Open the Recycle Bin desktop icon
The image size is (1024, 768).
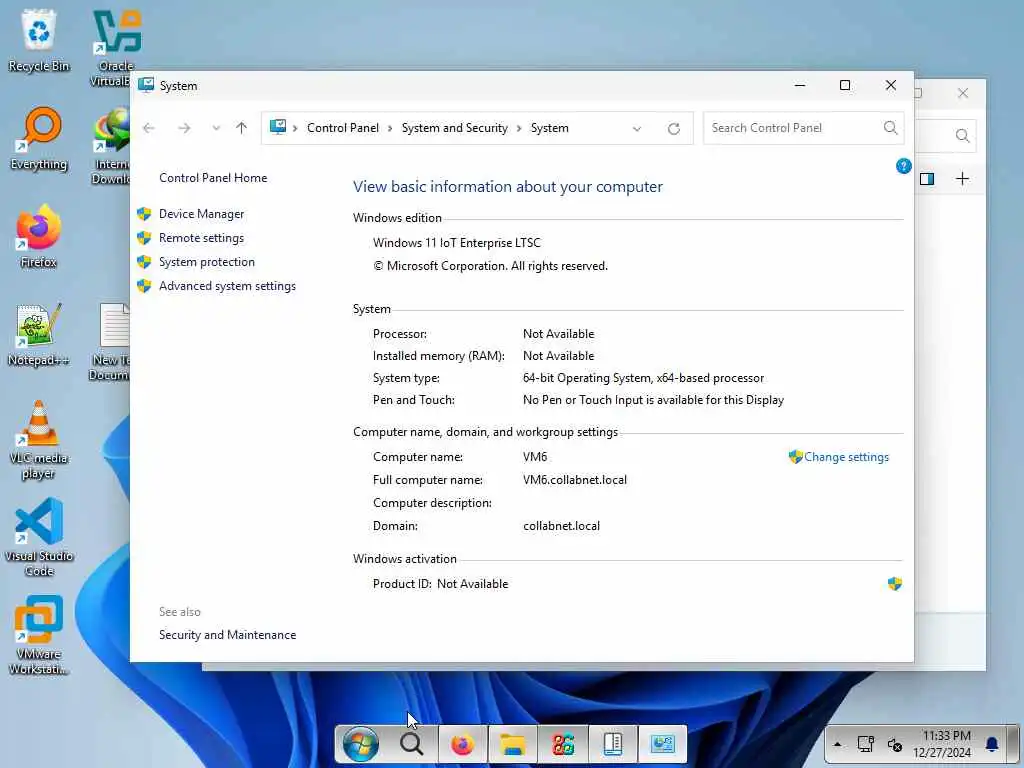[x=39, y=41]
